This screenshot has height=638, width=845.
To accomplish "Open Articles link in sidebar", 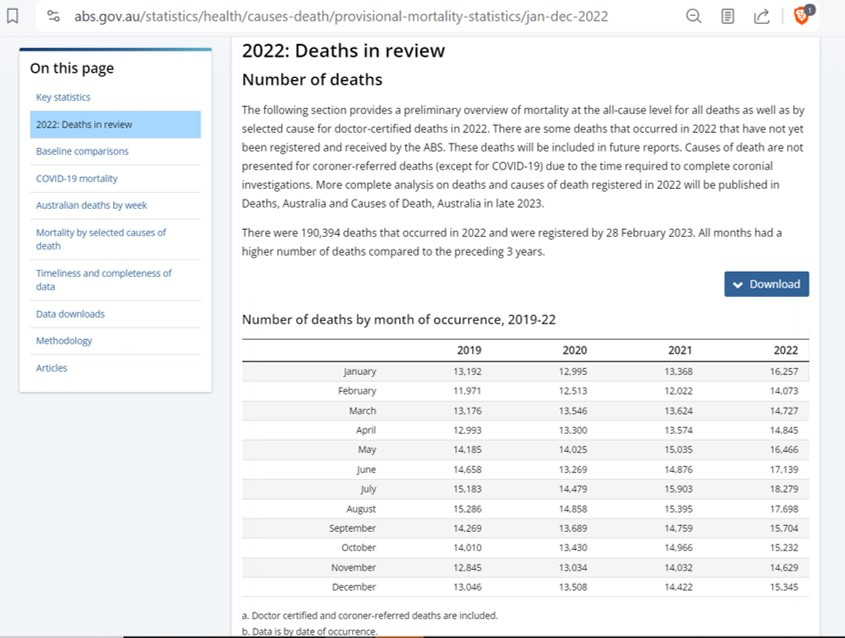I will click(x=51, y=368).
